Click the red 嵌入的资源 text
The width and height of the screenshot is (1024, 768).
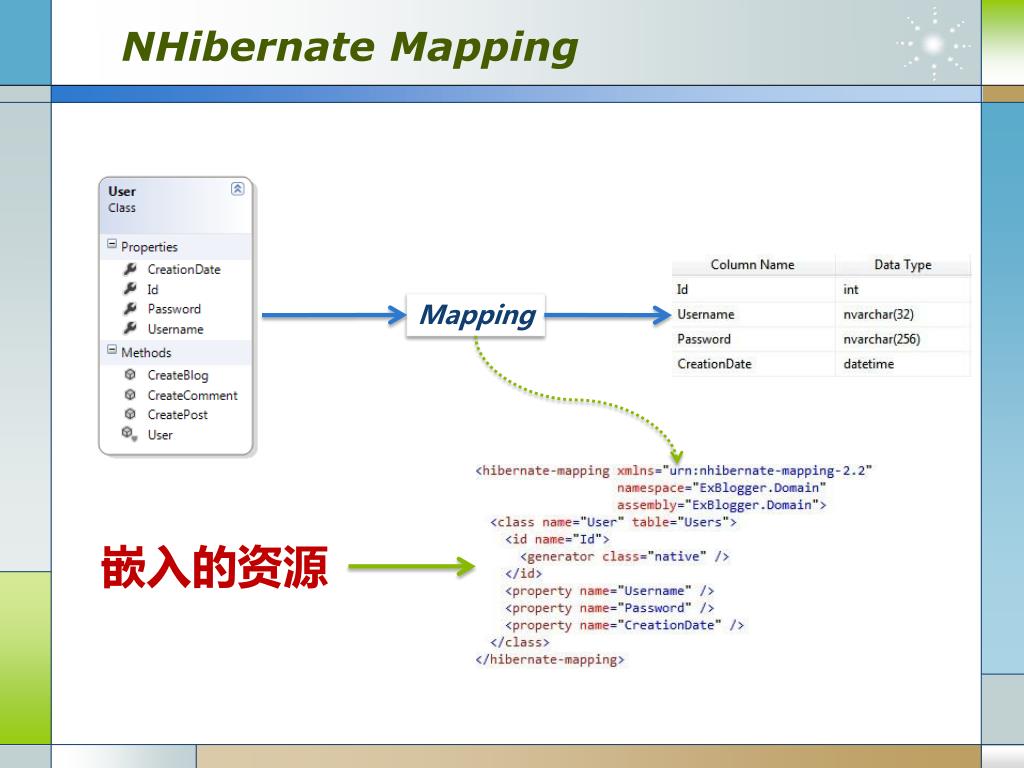214,568
